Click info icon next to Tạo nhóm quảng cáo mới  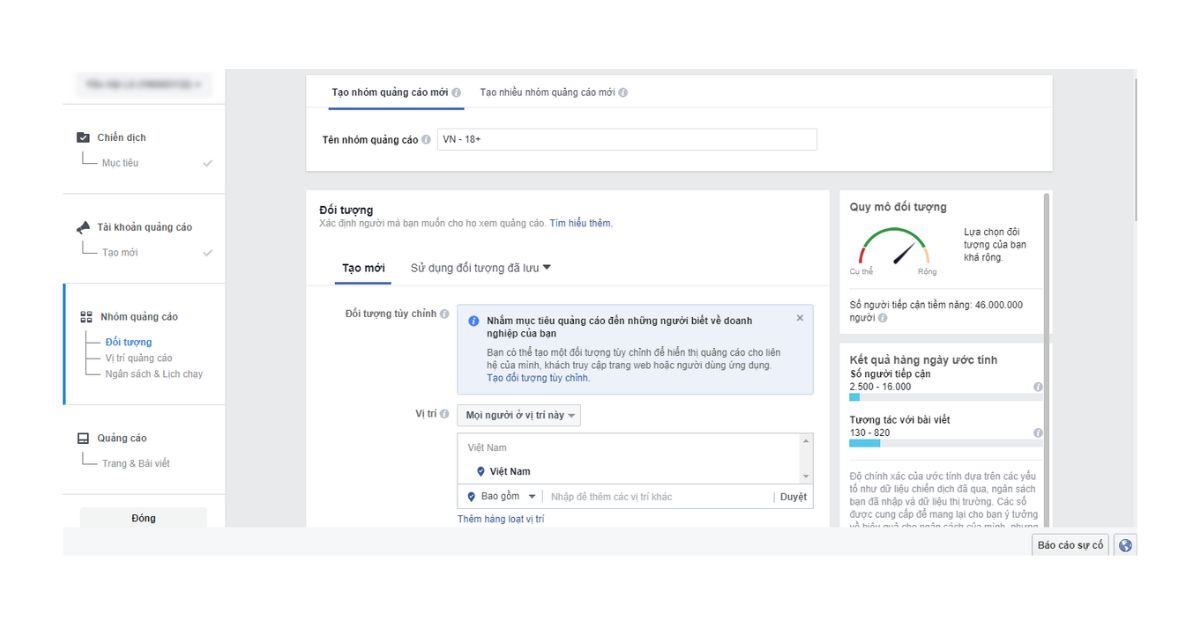(456, 92)
